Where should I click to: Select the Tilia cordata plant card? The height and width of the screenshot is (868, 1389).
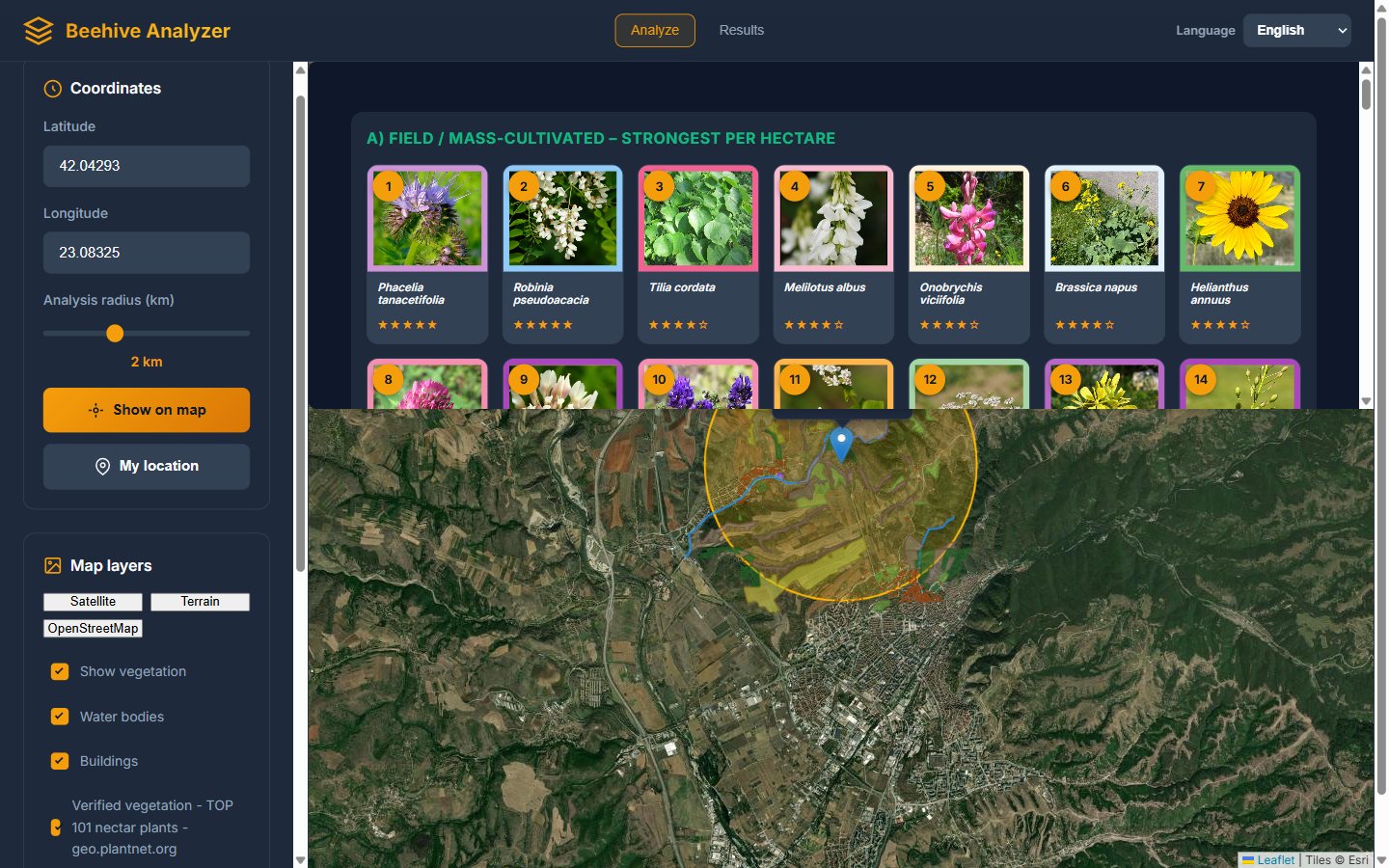click(x=698, y=255)
